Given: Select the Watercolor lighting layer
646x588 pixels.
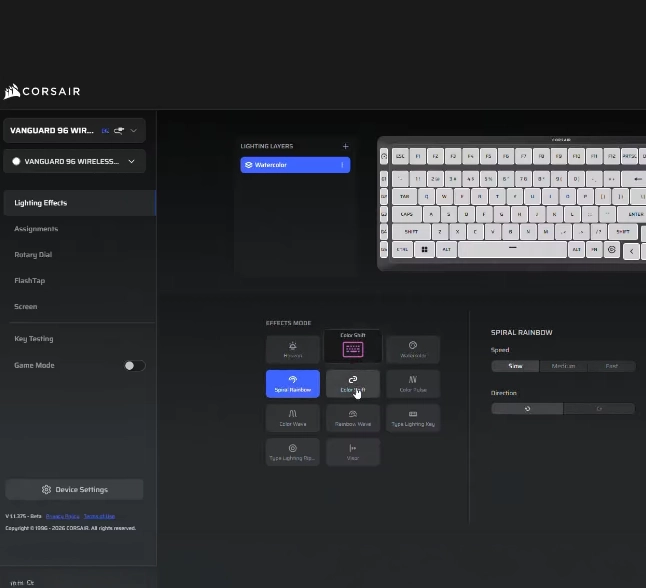Looking at the screenshot, I should tap(295, 165).
